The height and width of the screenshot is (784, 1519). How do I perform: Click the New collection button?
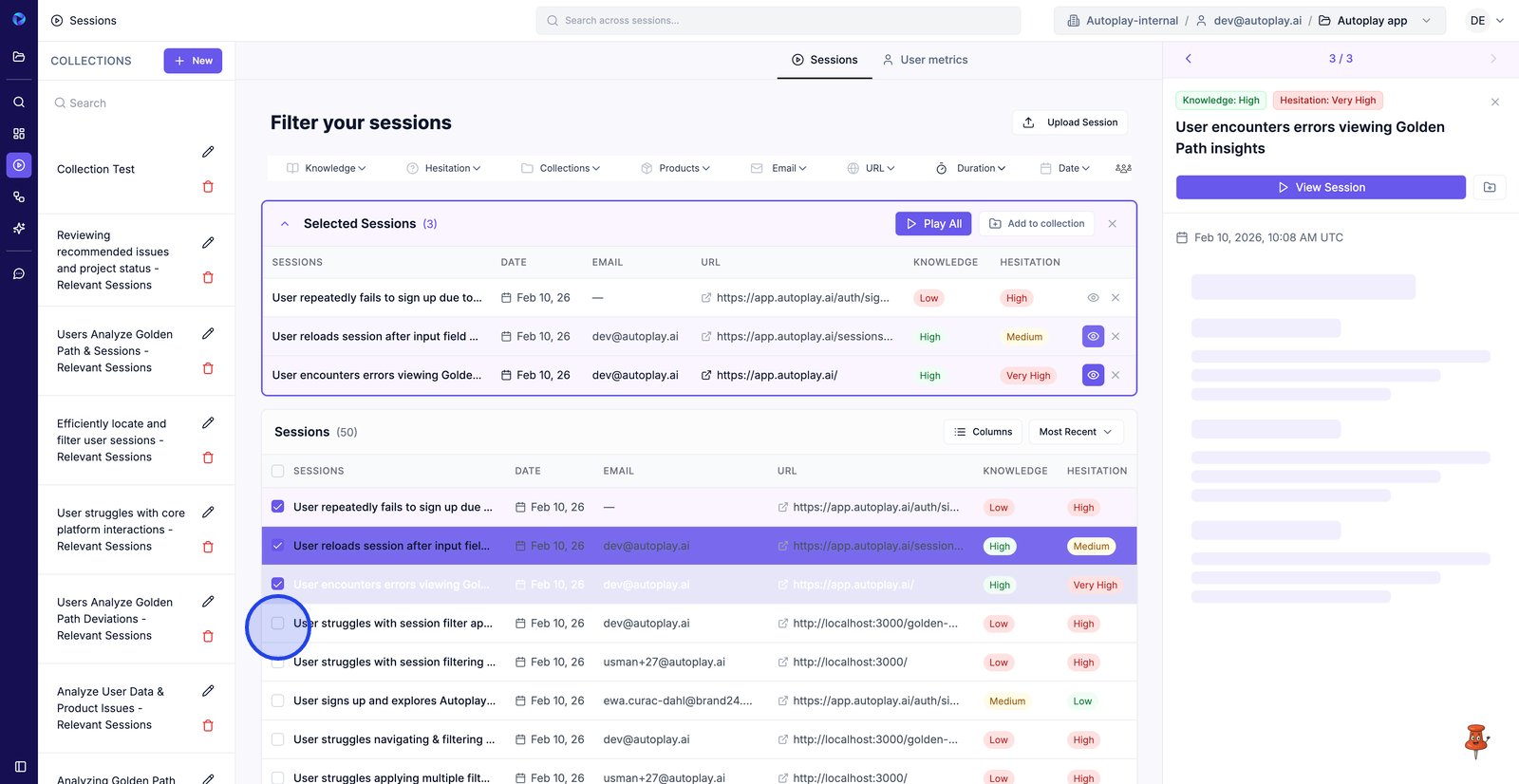[x=193, y=61]
